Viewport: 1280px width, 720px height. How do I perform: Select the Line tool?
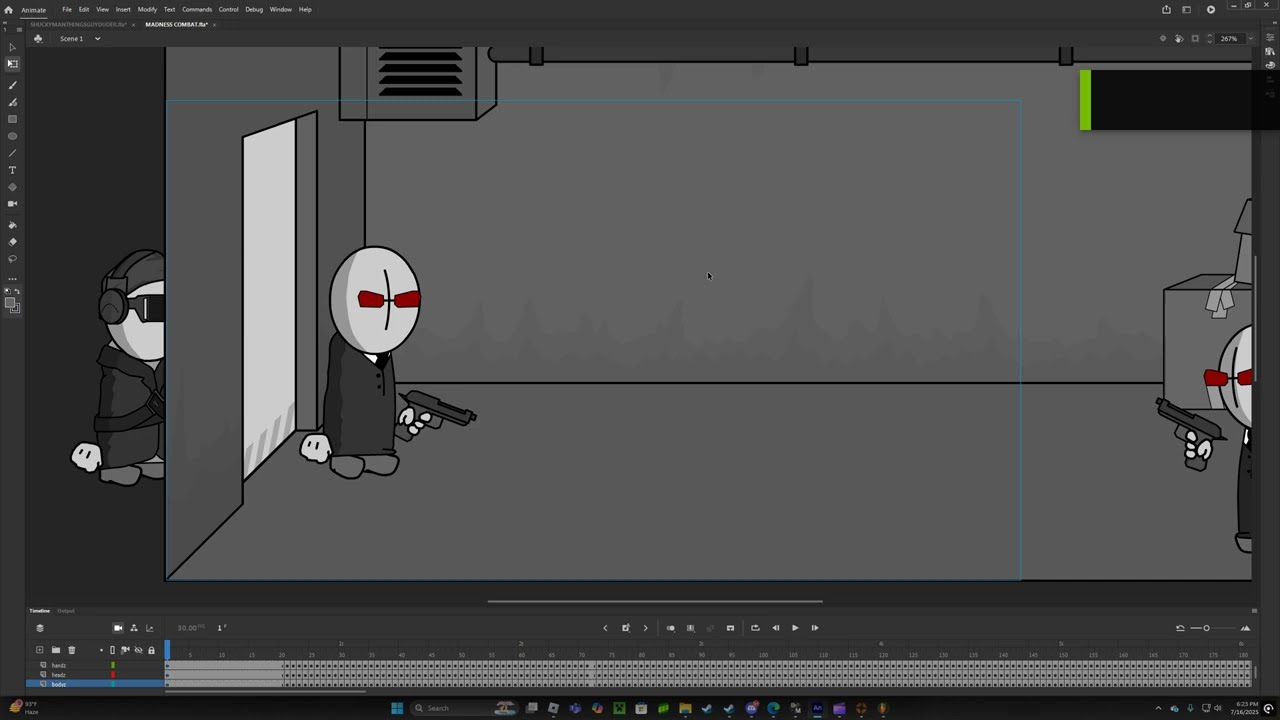point(12,153)
